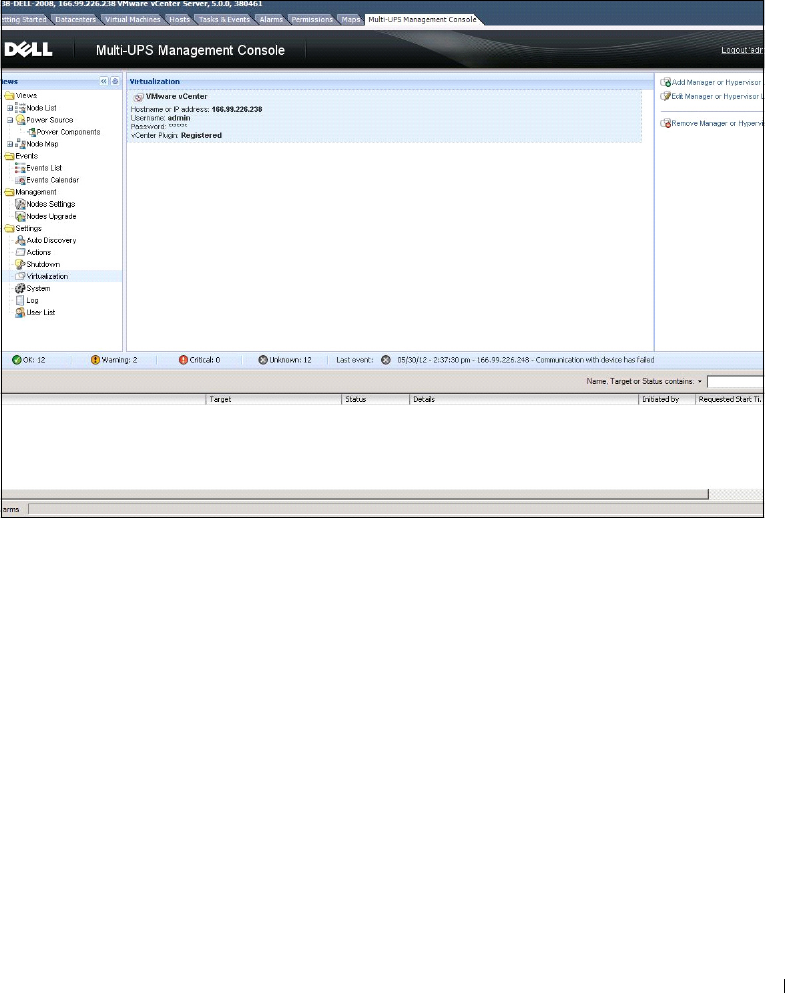Collapse the Power Source tree node
The image size is (785, 993).
pos(9,120)
